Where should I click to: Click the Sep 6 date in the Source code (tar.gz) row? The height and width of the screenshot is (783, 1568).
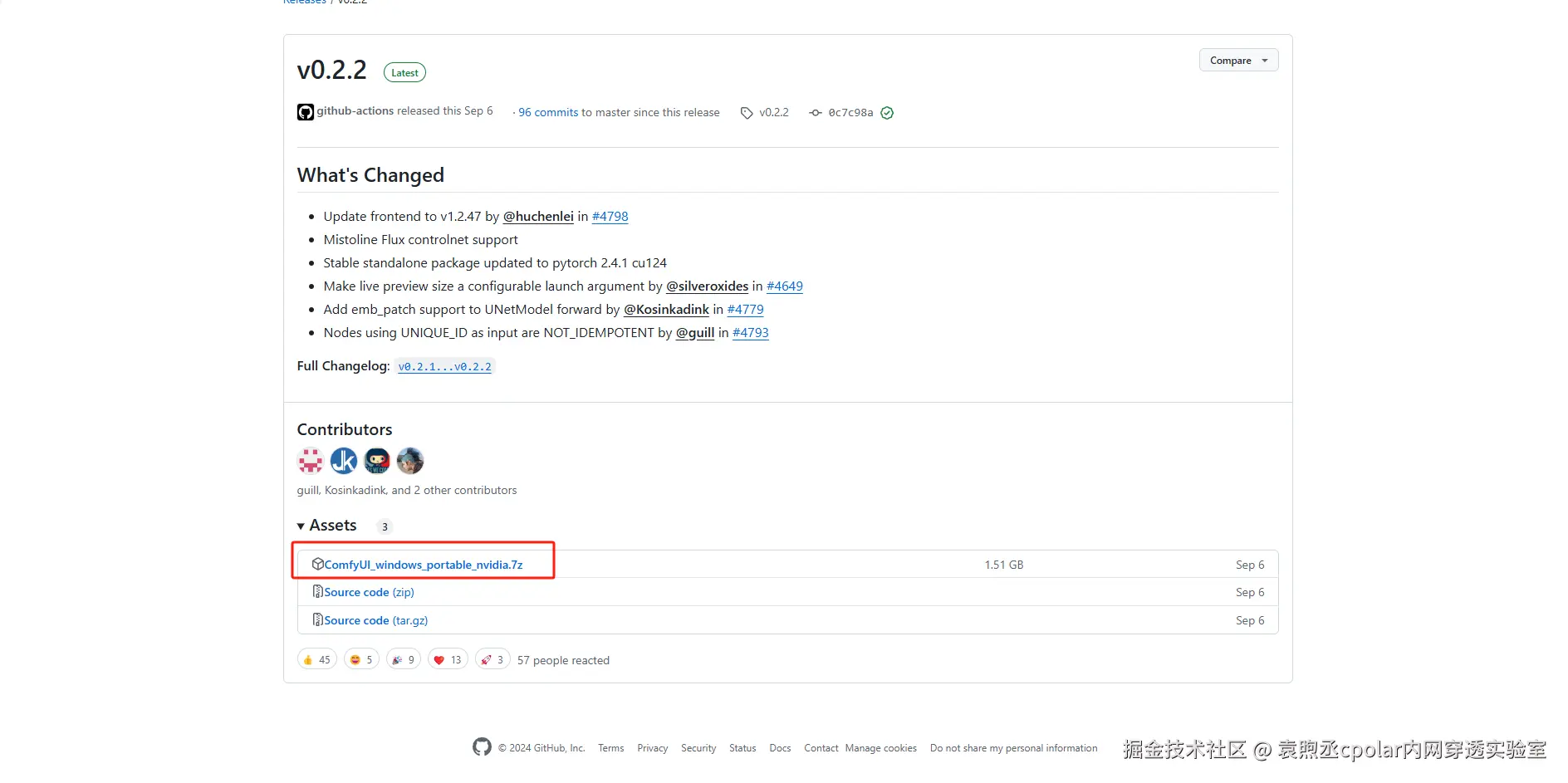pyautogui.click(x=1250, y=620)
